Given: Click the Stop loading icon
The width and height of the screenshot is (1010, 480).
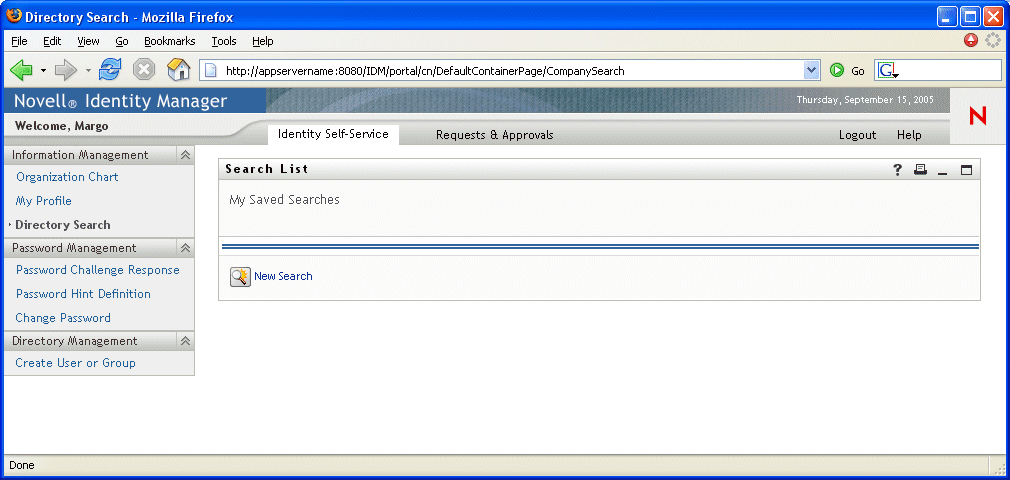Looking at the screenshot, I should 144,70.
